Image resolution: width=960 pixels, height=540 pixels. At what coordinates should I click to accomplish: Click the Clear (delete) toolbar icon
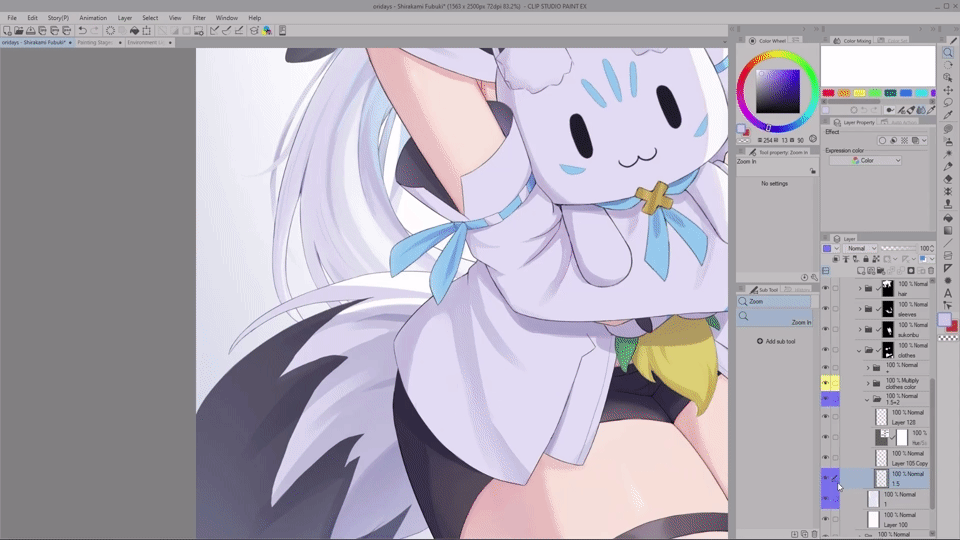pyautogui.click(x=110, y=31)
